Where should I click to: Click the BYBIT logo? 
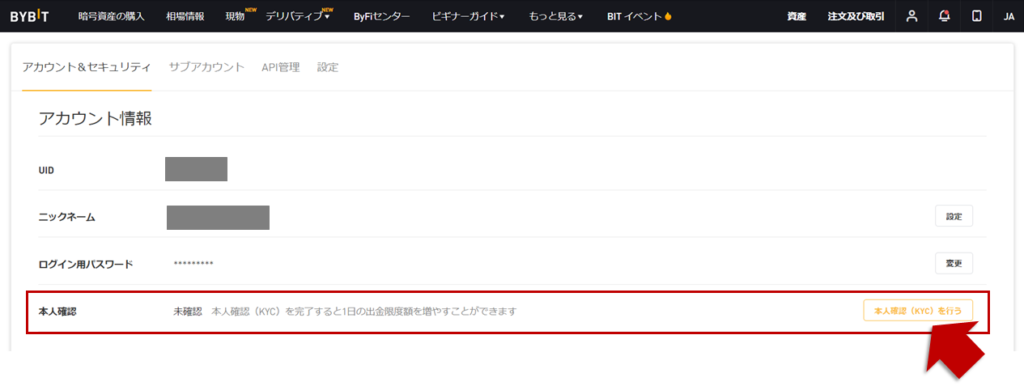click(29, 16)
